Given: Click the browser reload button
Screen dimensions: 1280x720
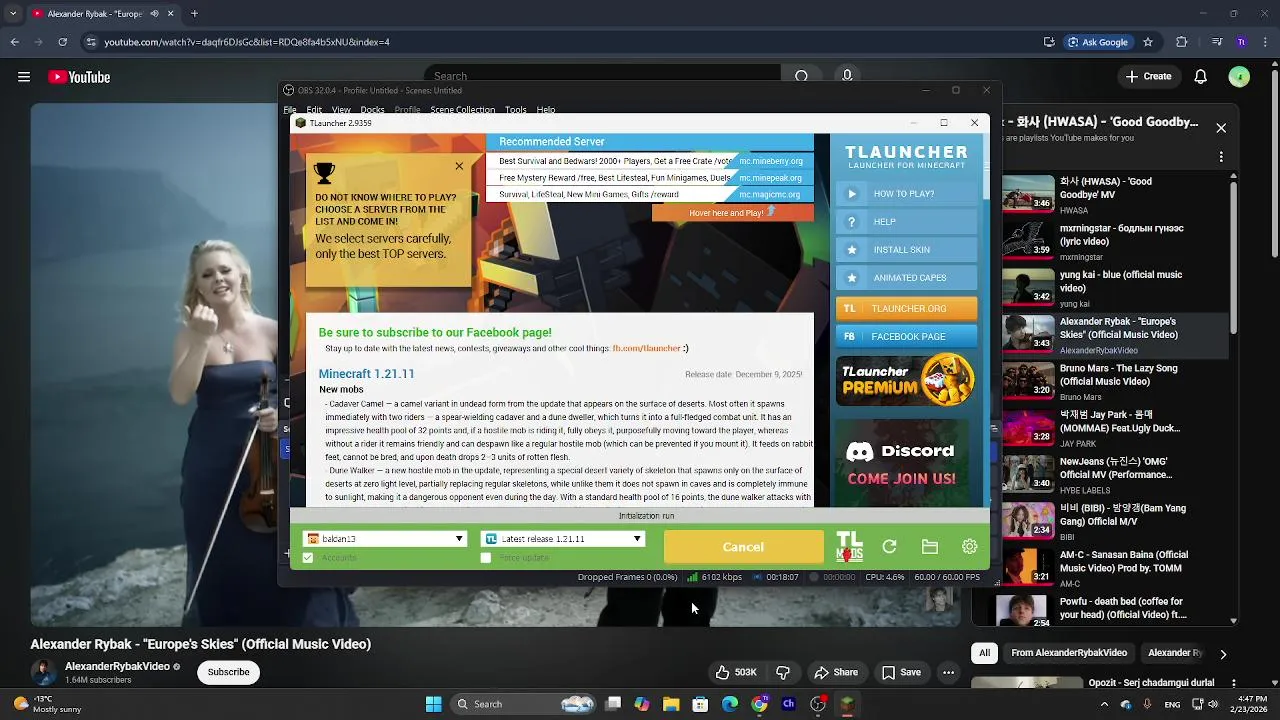Looking at the screenshot, I should [62, 42].
